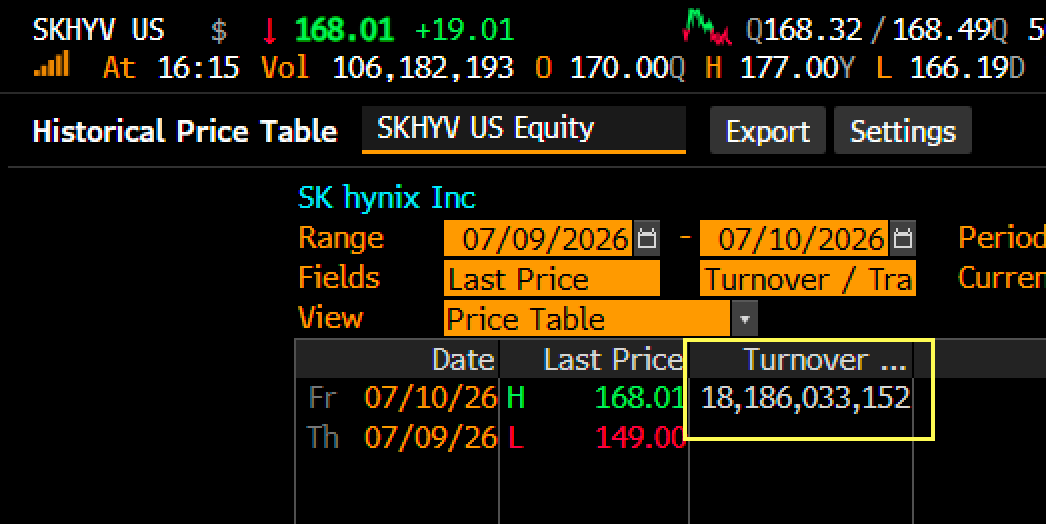Click the SKHYV US ticker in header
The image size is (1046, 524).
tap(99, 30)
